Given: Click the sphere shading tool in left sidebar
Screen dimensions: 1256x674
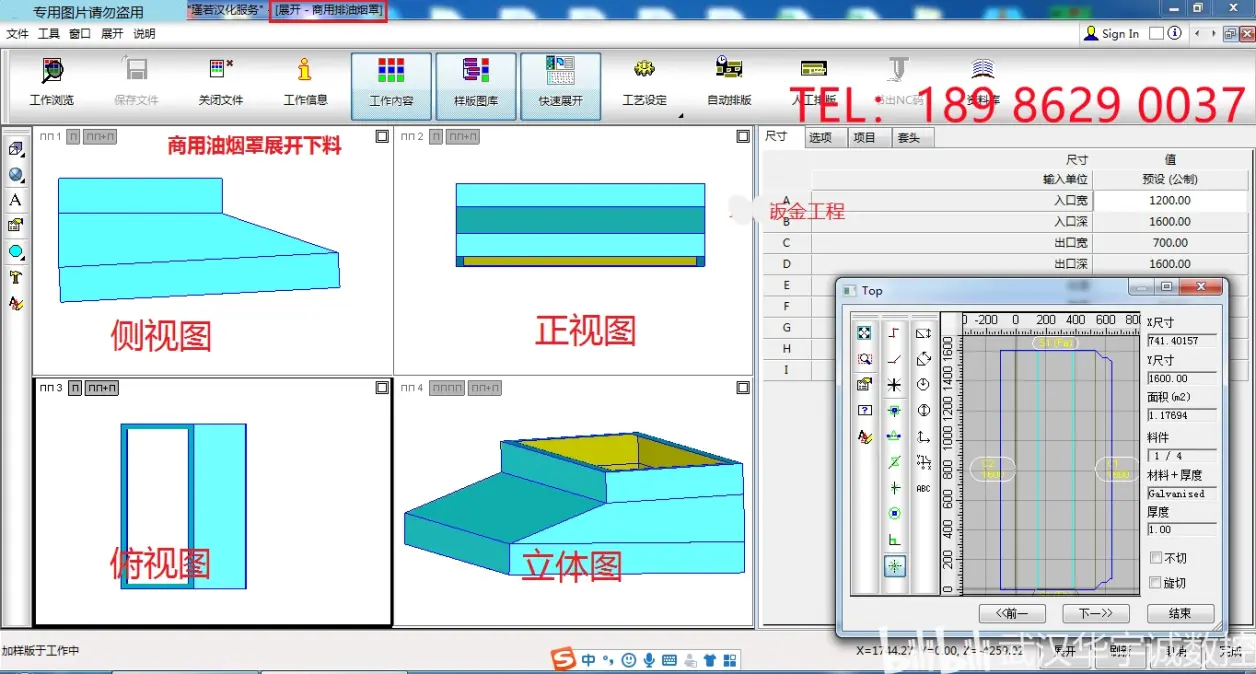Looking at the screenshot, I should tap(15, 175).
